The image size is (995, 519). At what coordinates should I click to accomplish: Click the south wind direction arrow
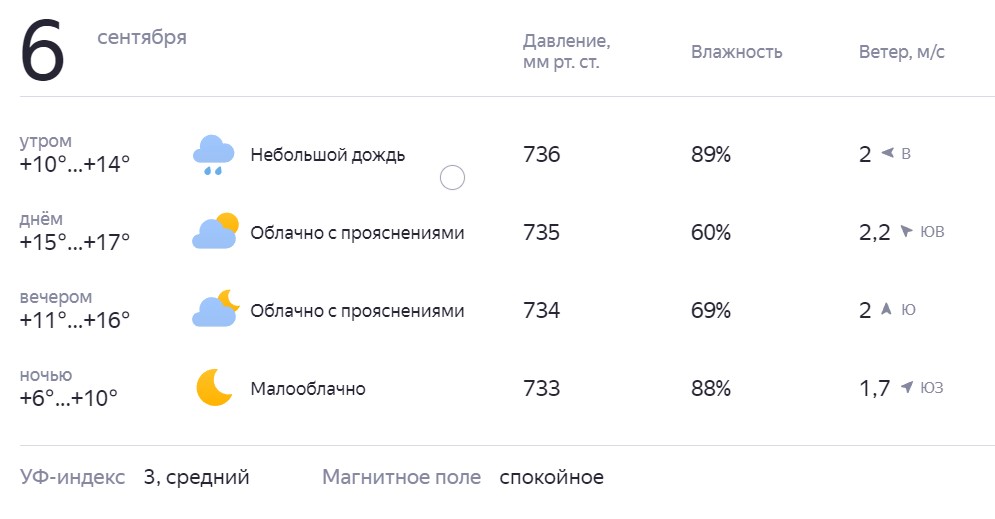886,309
